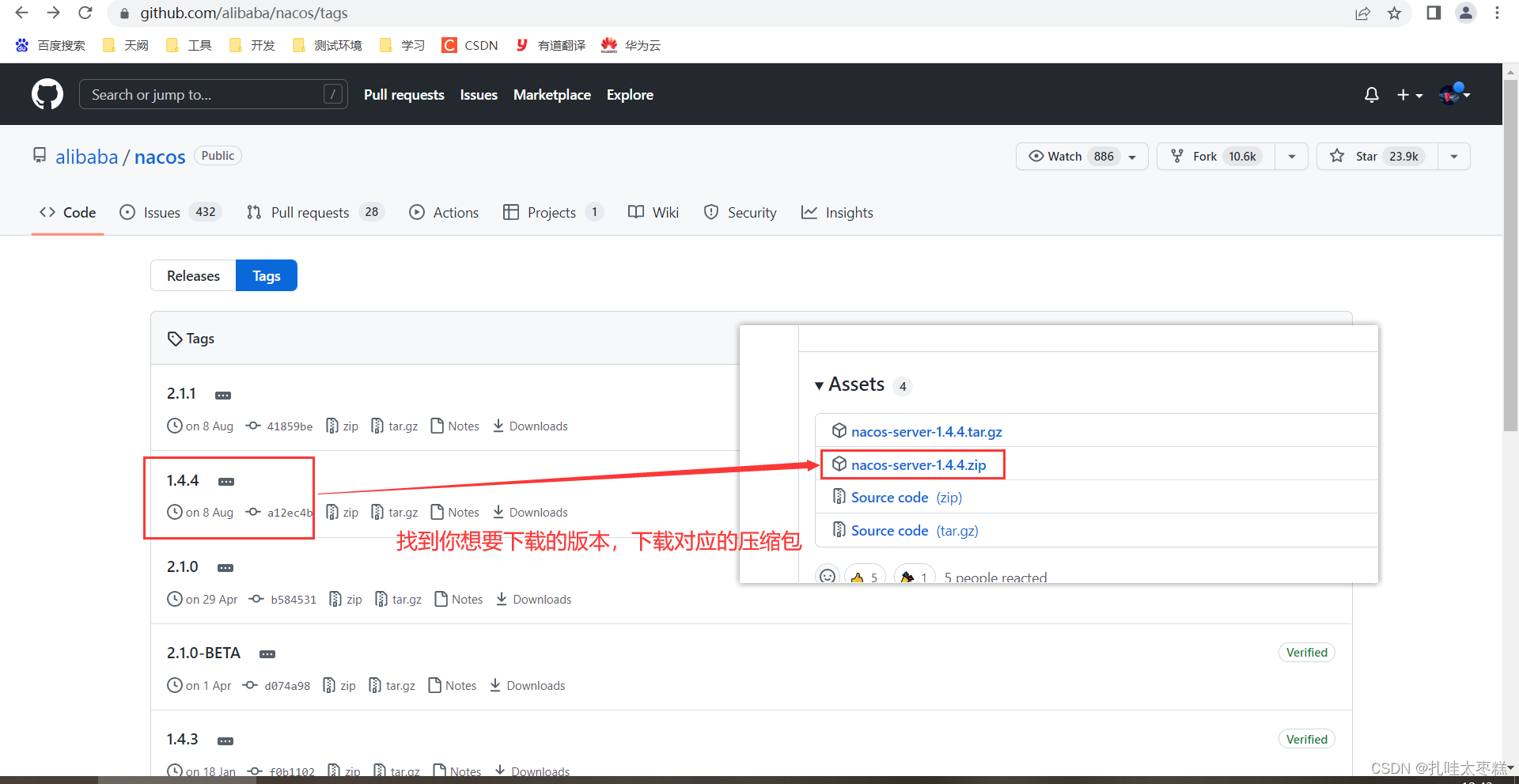Open the 1.4.4 tag link
The height and width of the screenshot is (784, 1519).
[x=183, y=480]
